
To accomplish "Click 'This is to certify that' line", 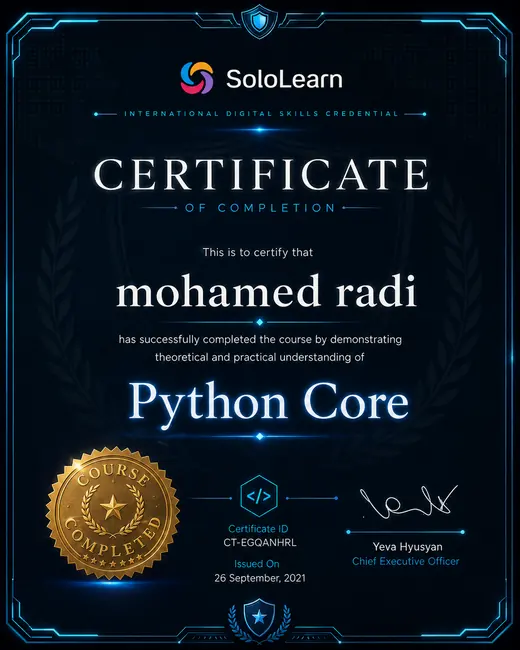I will tap(258, 252).
